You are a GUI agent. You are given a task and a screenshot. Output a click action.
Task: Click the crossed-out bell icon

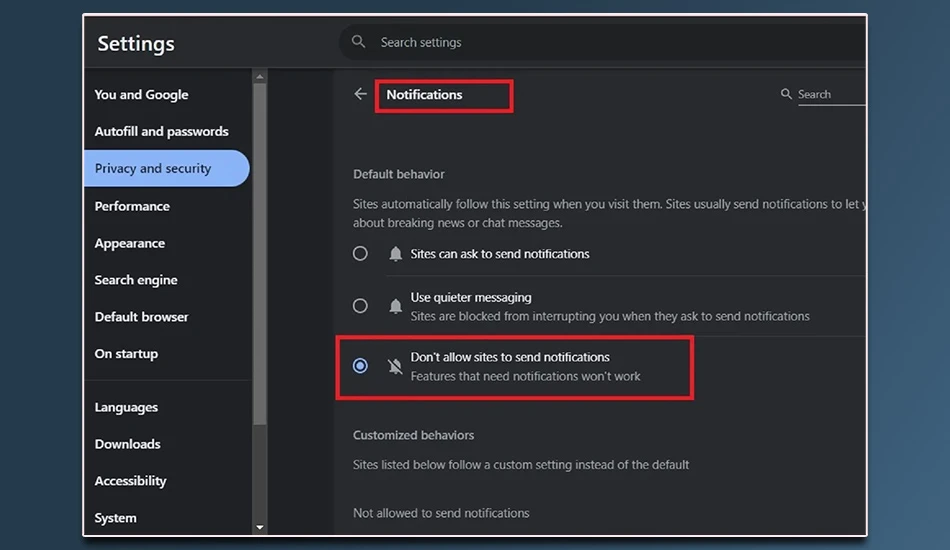pyautogui.click(x=395, y=366)
